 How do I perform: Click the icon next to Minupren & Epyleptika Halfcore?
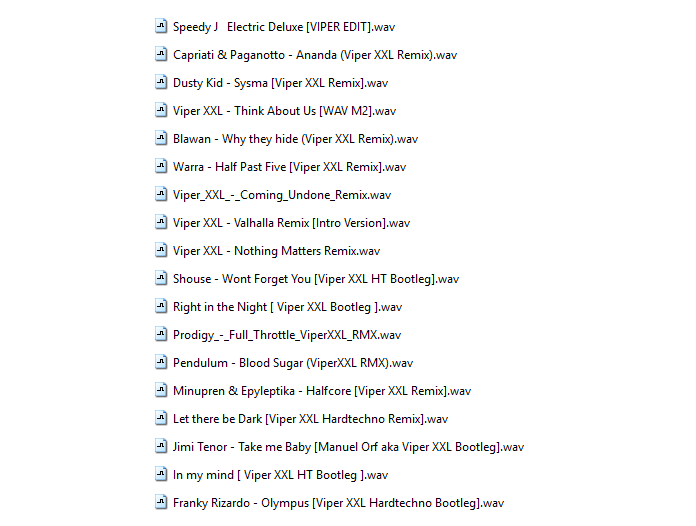coord(161,389)
